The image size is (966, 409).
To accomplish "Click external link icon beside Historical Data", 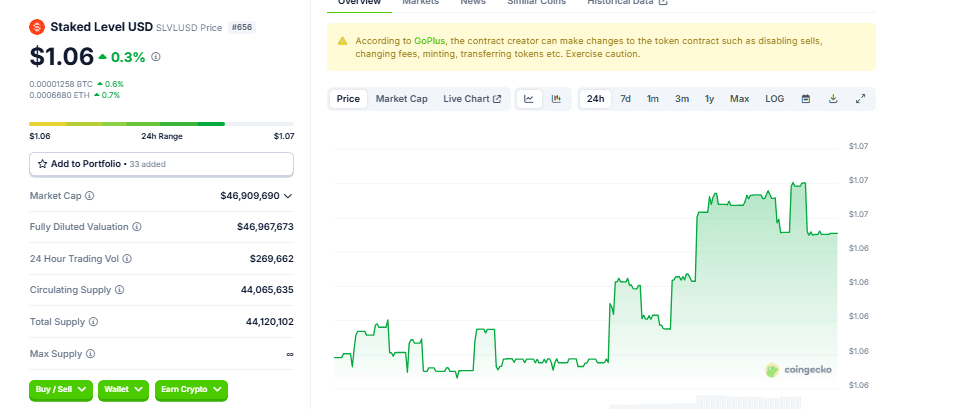I will click(663, 2).
